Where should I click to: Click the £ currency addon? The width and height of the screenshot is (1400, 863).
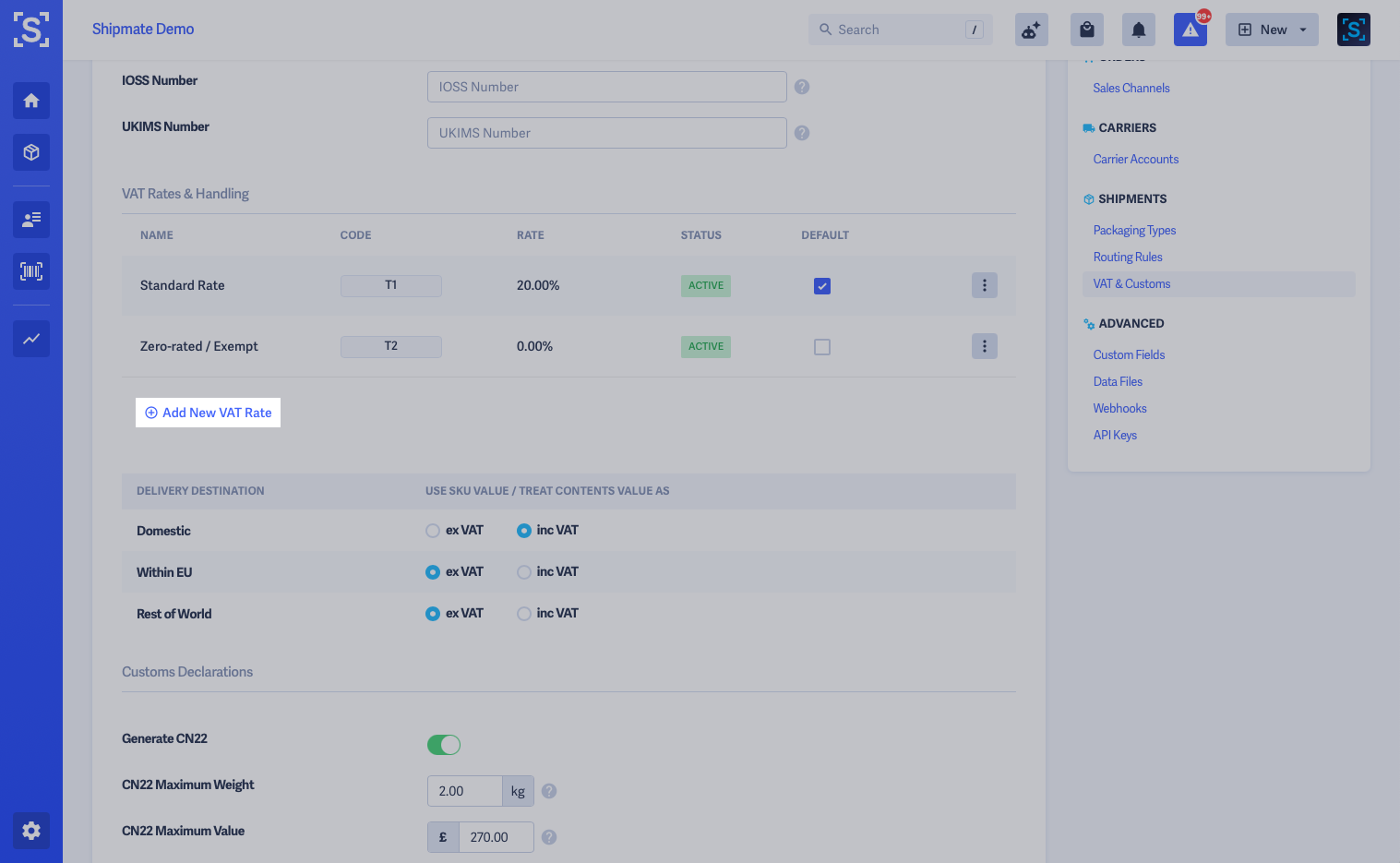[443, 837]
